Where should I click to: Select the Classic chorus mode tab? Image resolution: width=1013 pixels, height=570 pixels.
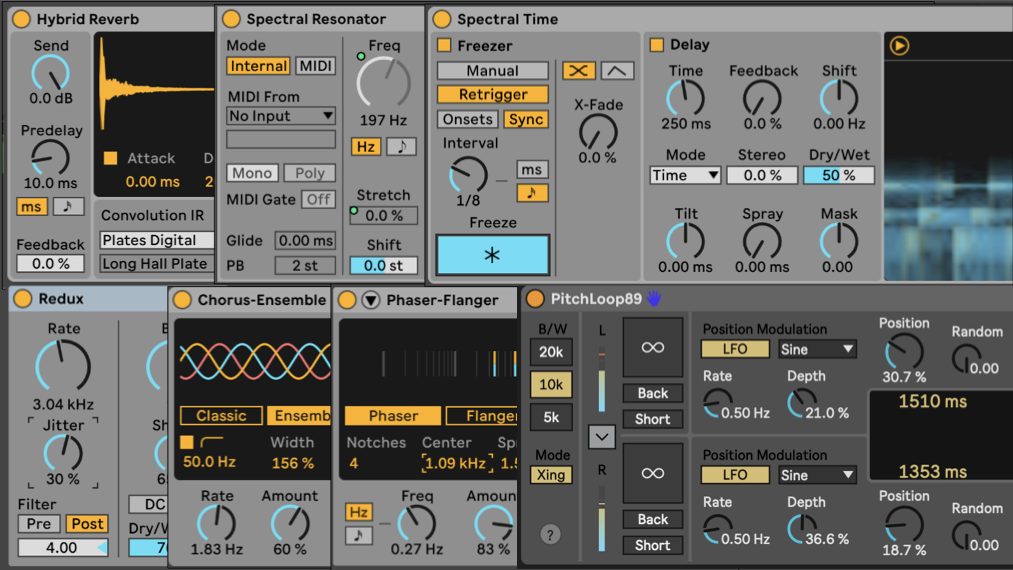coord(221,415)
